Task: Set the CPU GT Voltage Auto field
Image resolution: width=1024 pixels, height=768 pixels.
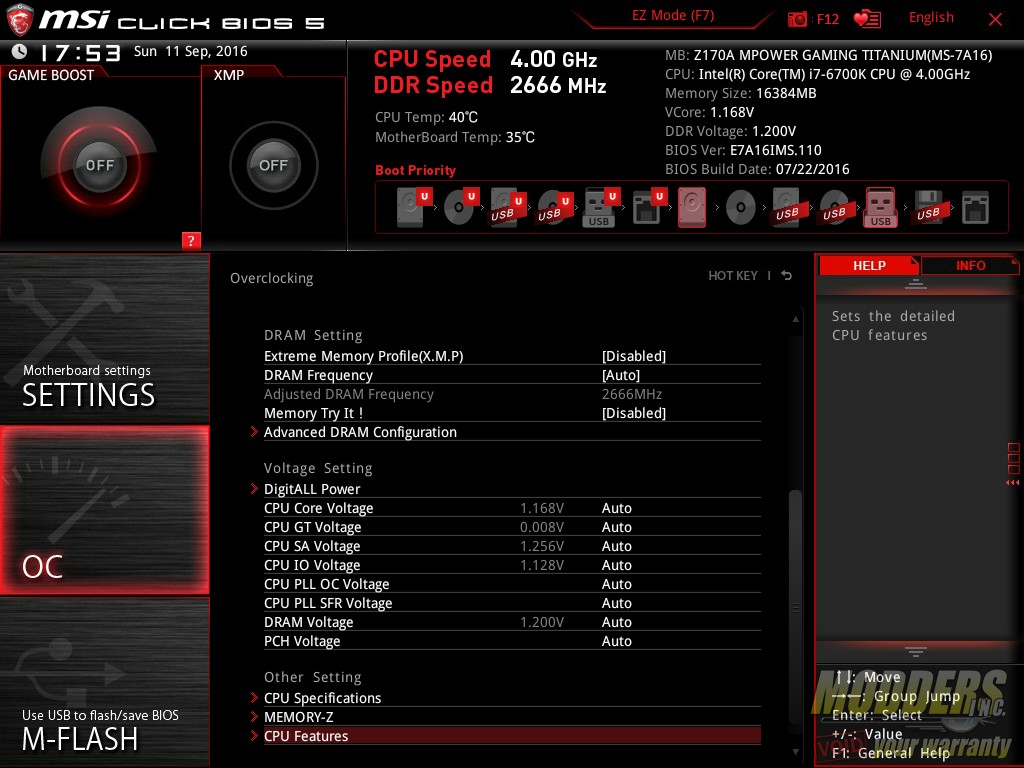Action: (x=616, y=527)
